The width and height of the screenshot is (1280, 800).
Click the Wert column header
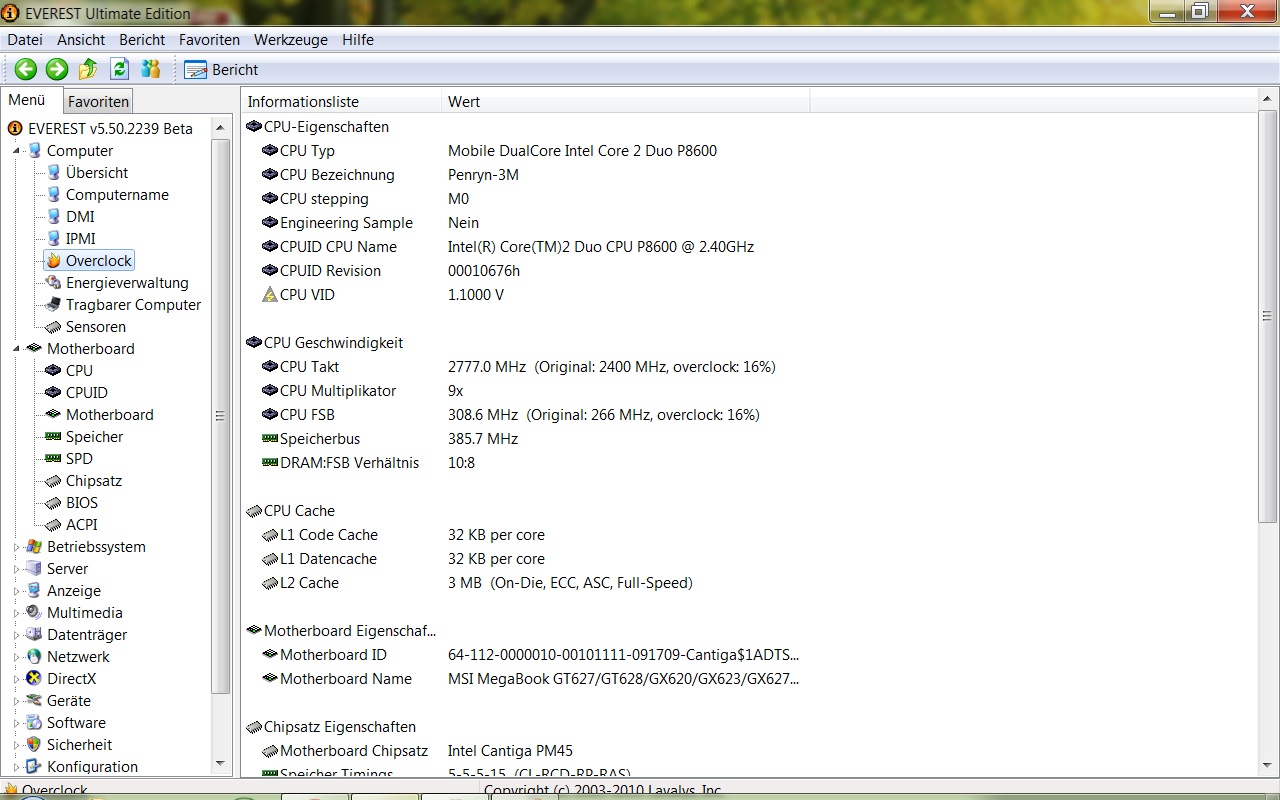coord(625,102)
